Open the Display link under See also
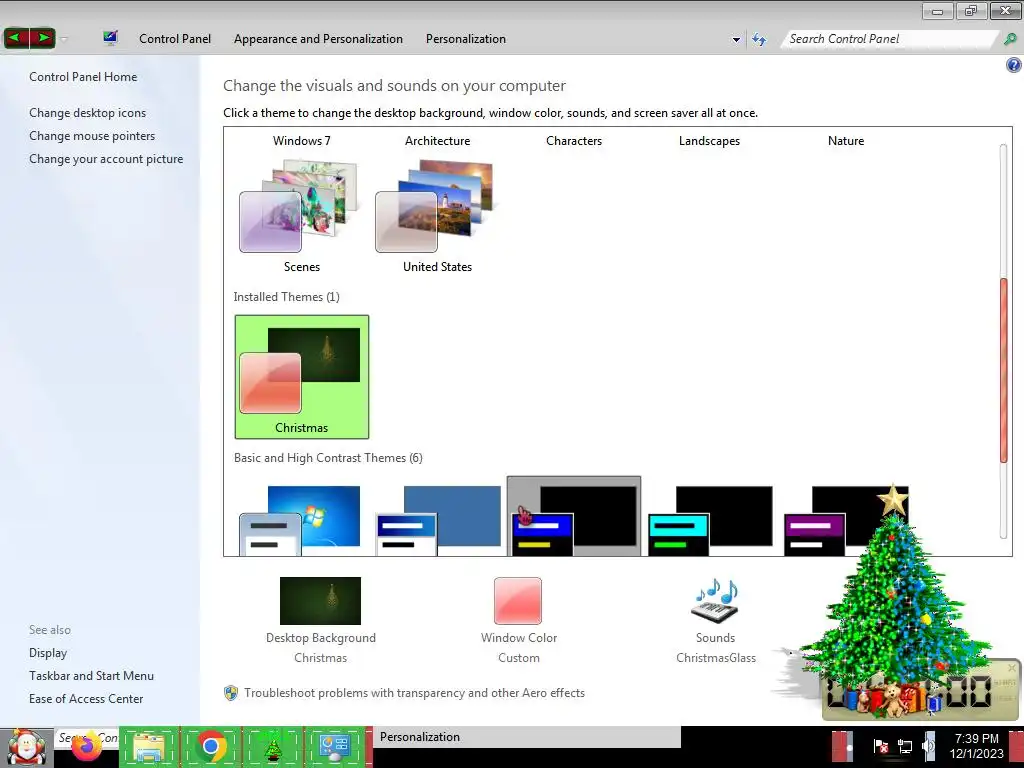The height and width of the screenshot is (768, 1024). pos(48,653)
